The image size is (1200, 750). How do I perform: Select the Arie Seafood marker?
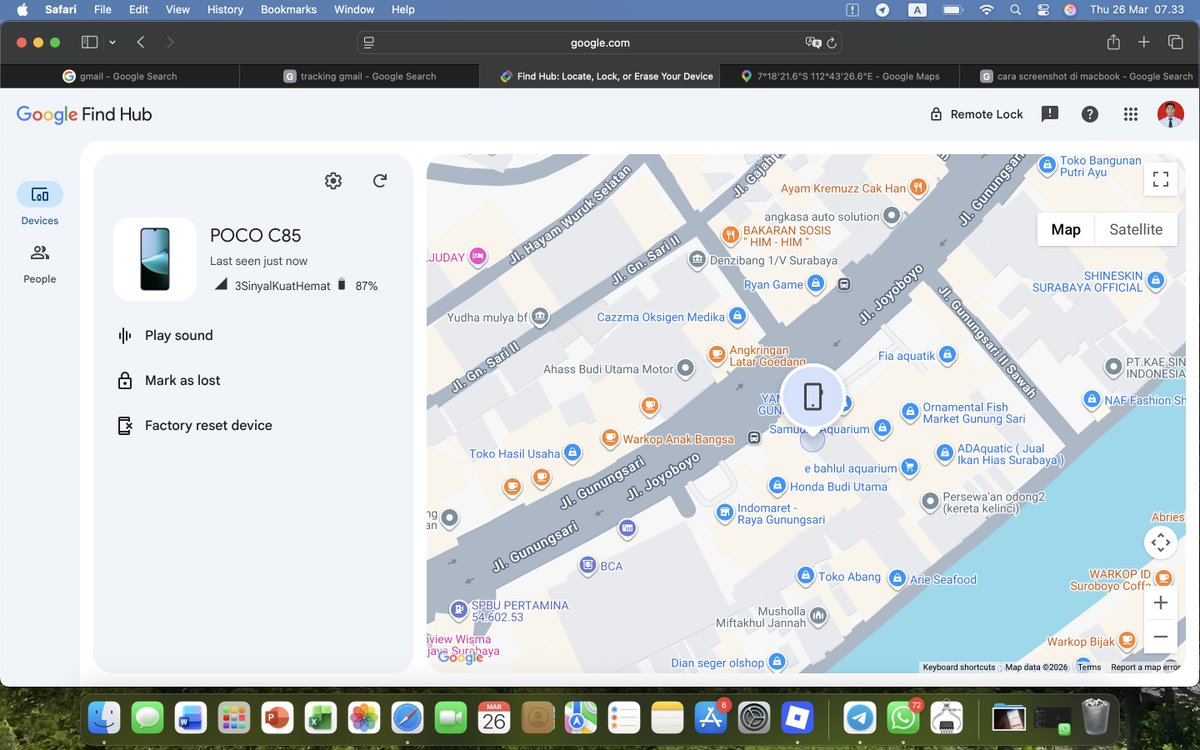click(x=897, y=579)
